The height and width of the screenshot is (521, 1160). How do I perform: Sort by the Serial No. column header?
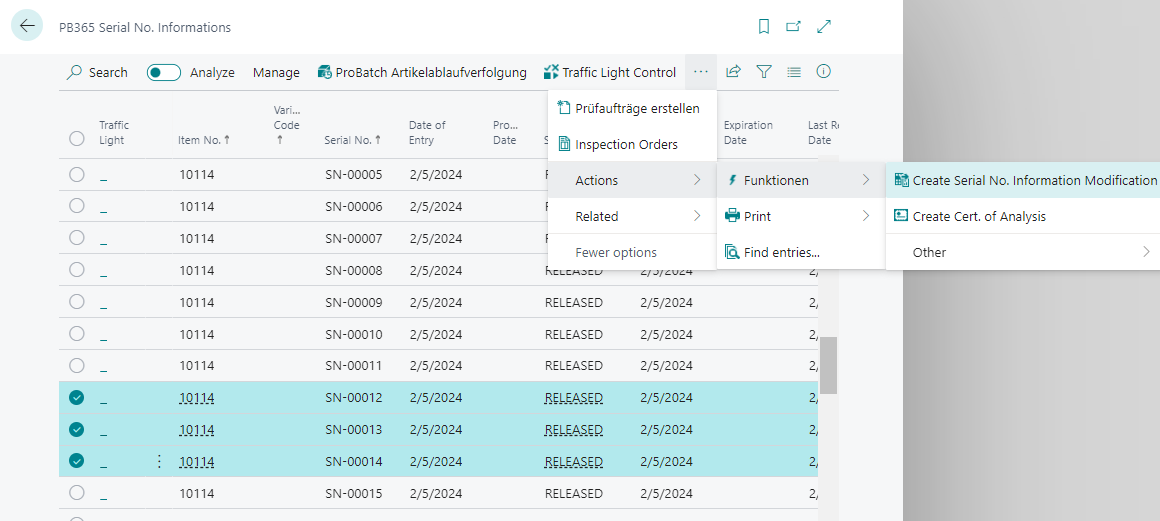[353, 140]
